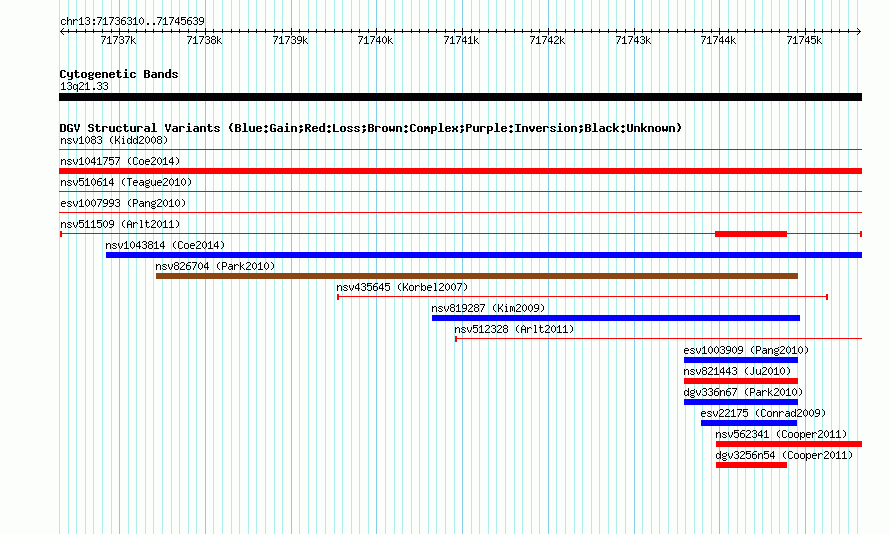Click the blue nsv1043814 gain bar
Screen dimensions: 890x534
pyautogui.click(x=484, y=255)
